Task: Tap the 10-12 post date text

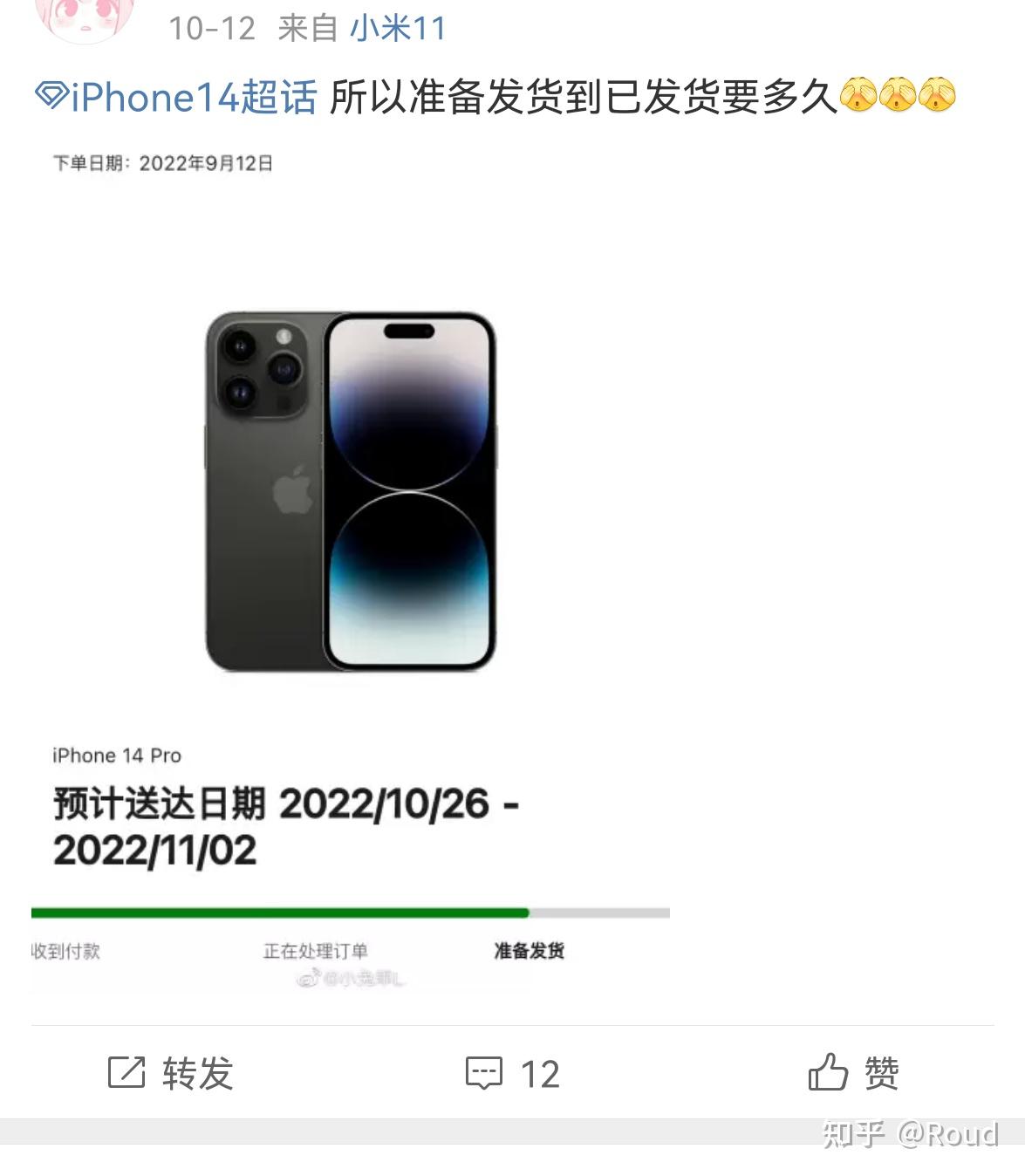Action: click(x=212, y=29)
